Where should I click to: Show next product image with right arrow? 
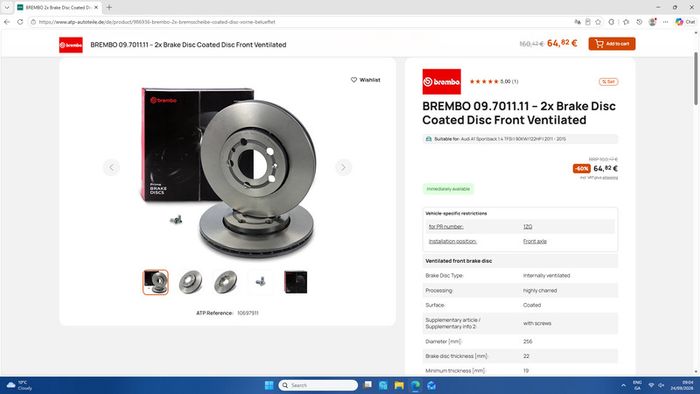tap(343, 167)
